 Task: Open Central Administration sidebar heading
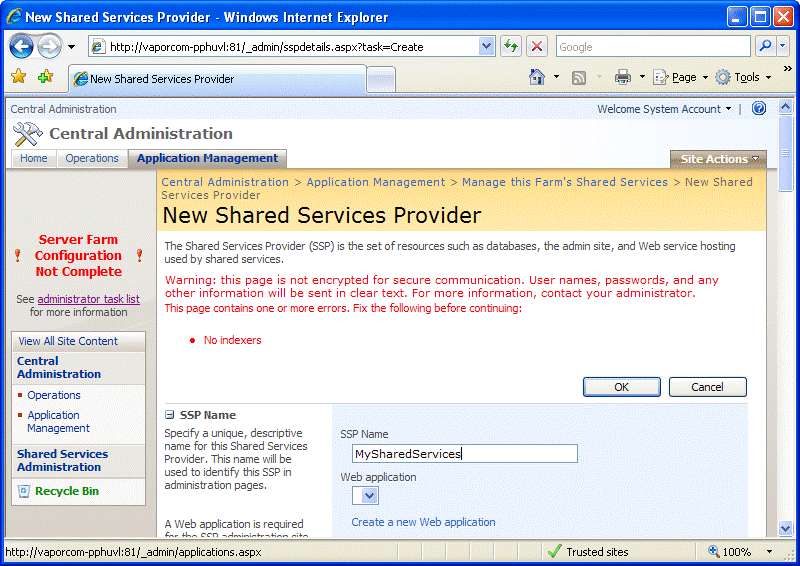point(59,367)
